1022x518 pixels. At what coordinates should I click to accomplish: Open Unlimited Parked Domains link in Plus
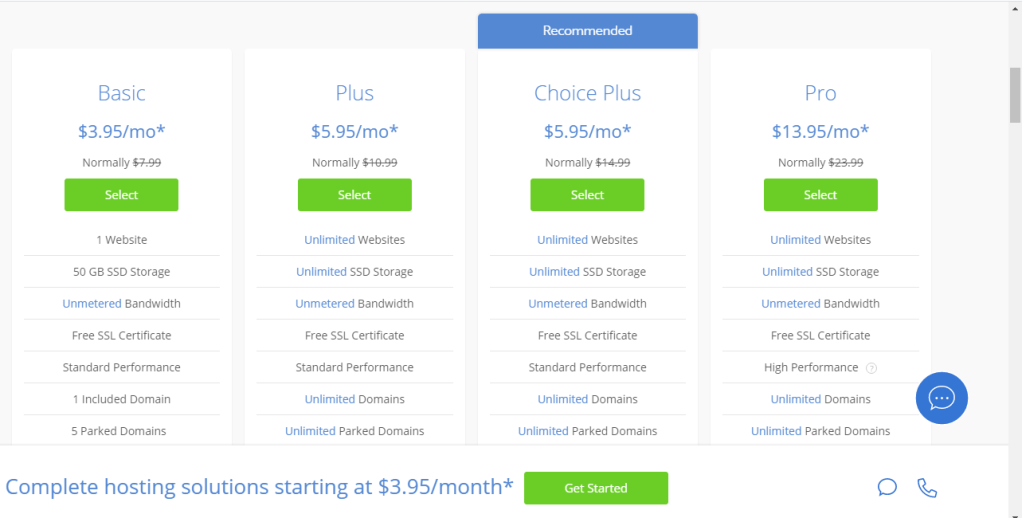pos(310,431)
